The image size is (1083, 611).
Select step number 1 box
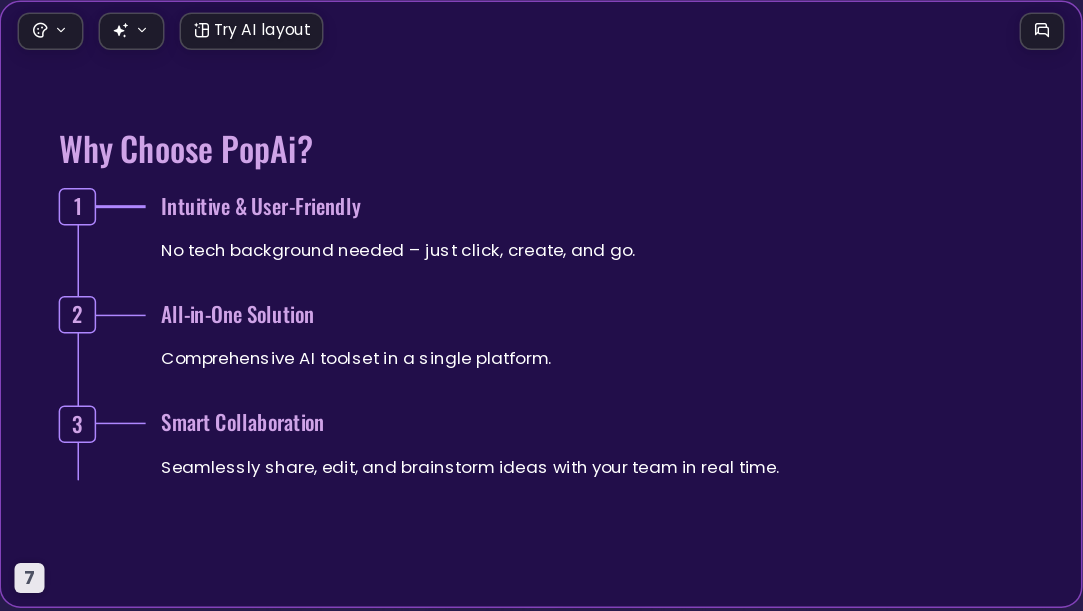pyautogui.click(x=77, y=206)
